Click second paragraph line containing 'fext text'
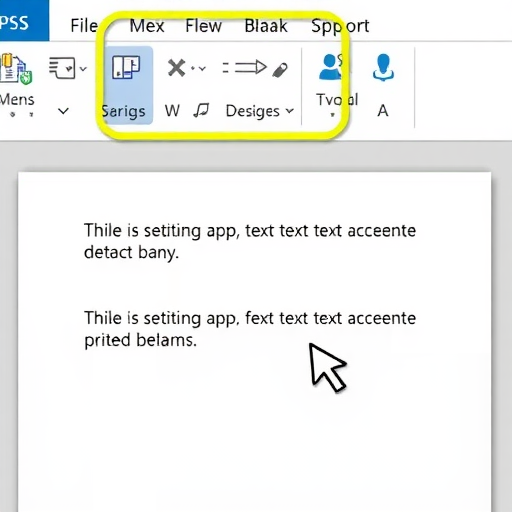 click(x=250, y=318)
